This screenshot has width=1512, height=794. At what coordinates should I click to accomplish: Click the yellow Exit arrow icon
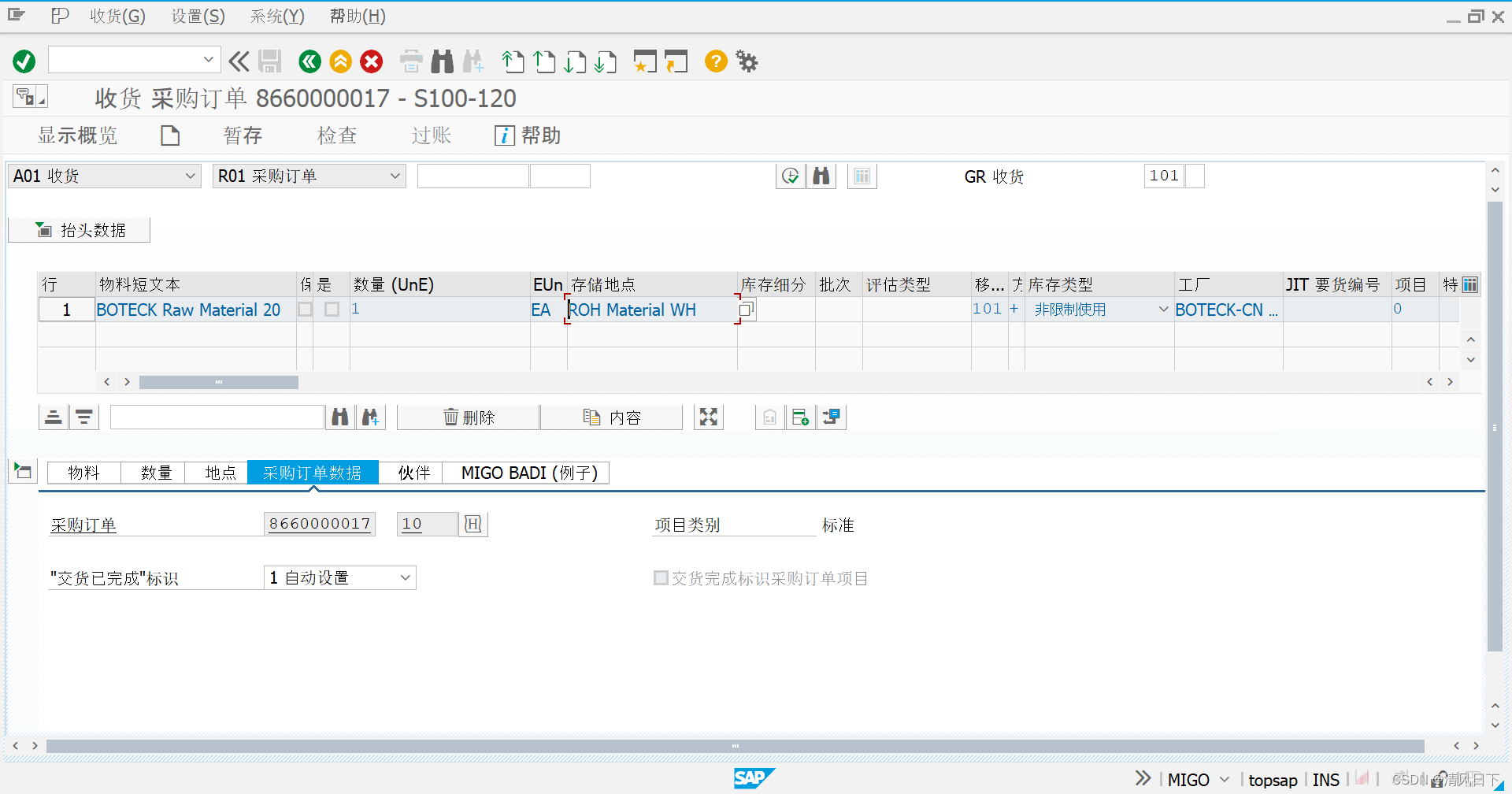point(341,61)
